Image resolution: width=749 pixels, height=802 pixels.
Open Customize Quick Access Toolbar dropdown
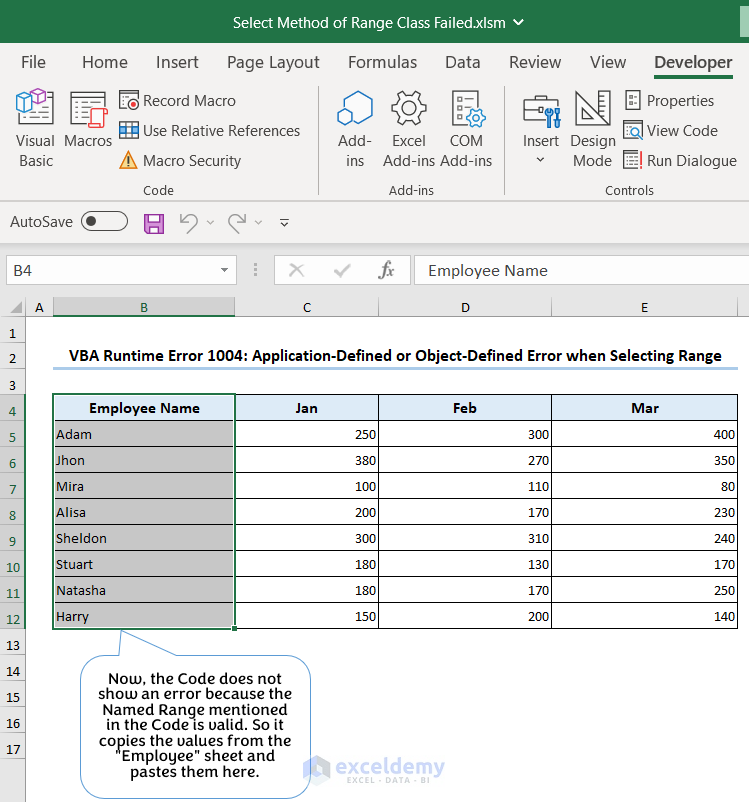(284, 222)
